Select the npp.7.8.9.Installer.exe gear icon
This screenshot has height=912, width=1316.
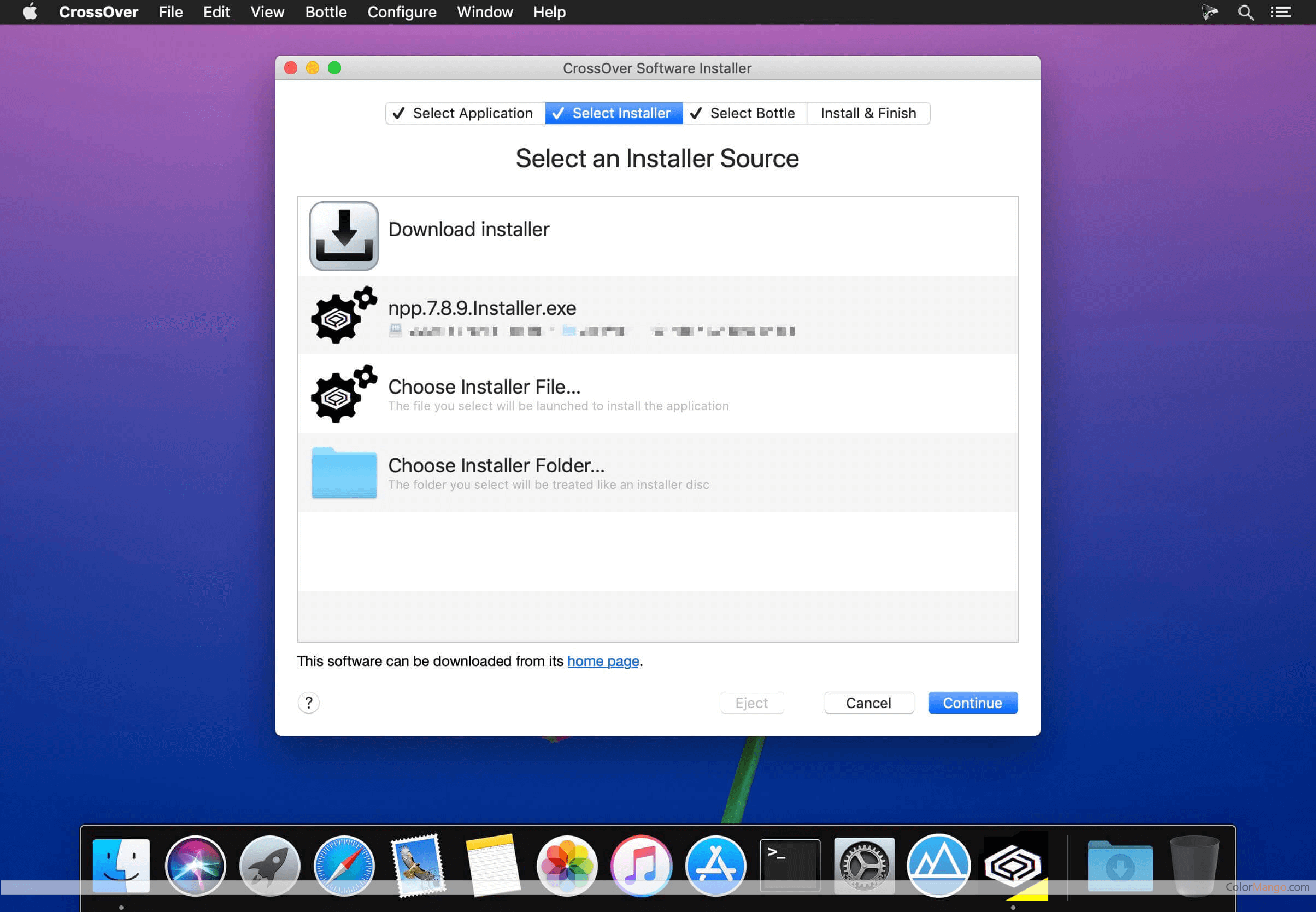point(344,315)
